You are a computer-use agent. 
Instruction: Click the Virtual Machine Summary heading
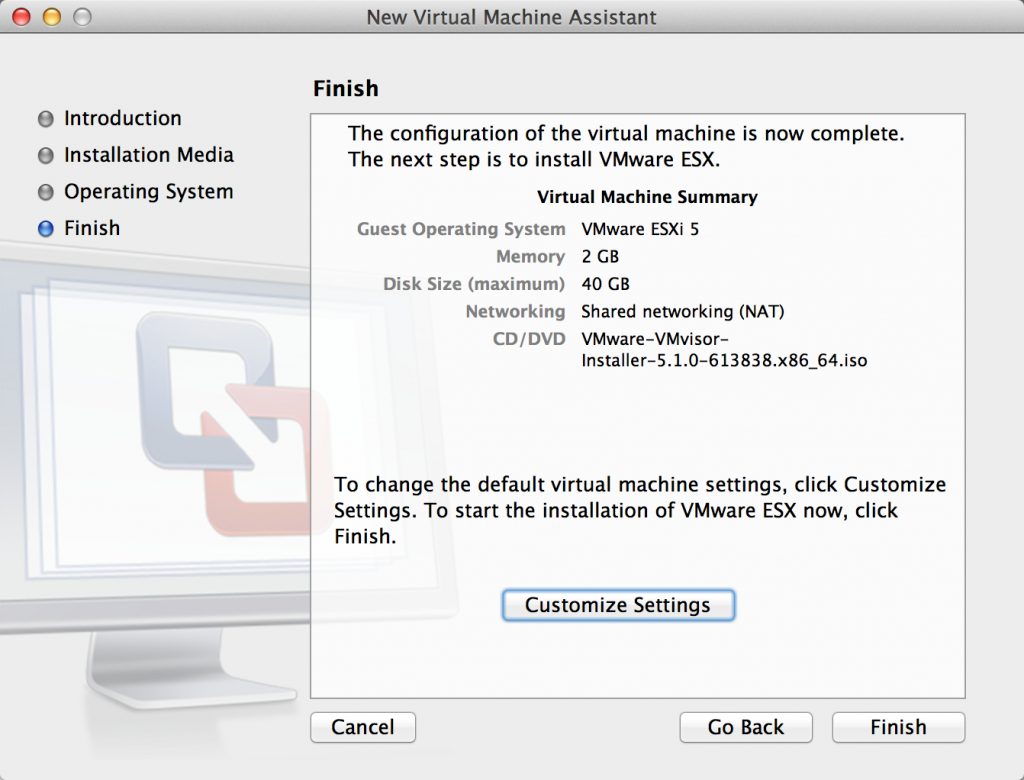tap(647, 197)
